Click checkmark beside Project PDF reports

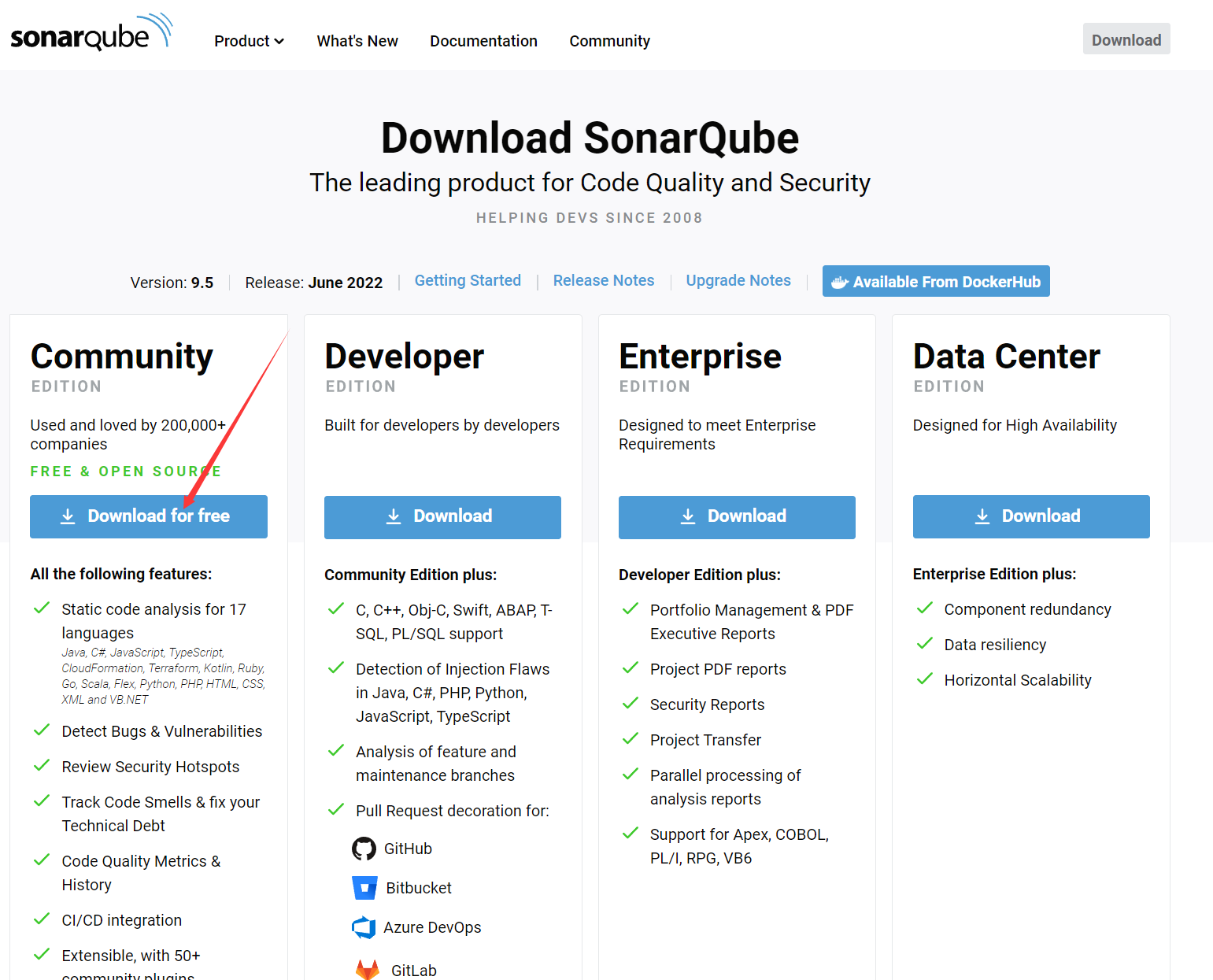(x=631, y=668)
